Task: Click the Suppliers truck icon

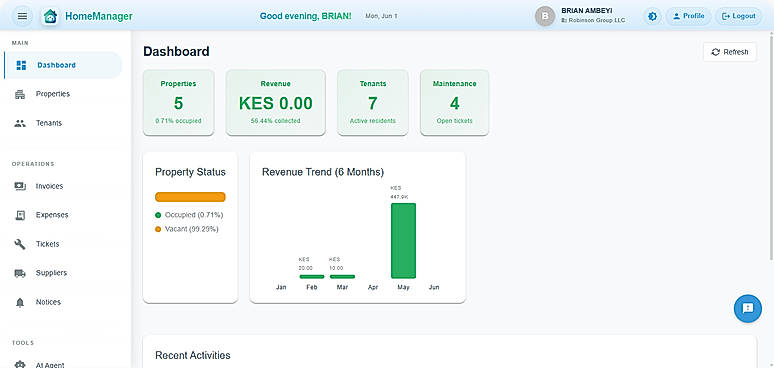Action: pos(20,273)
